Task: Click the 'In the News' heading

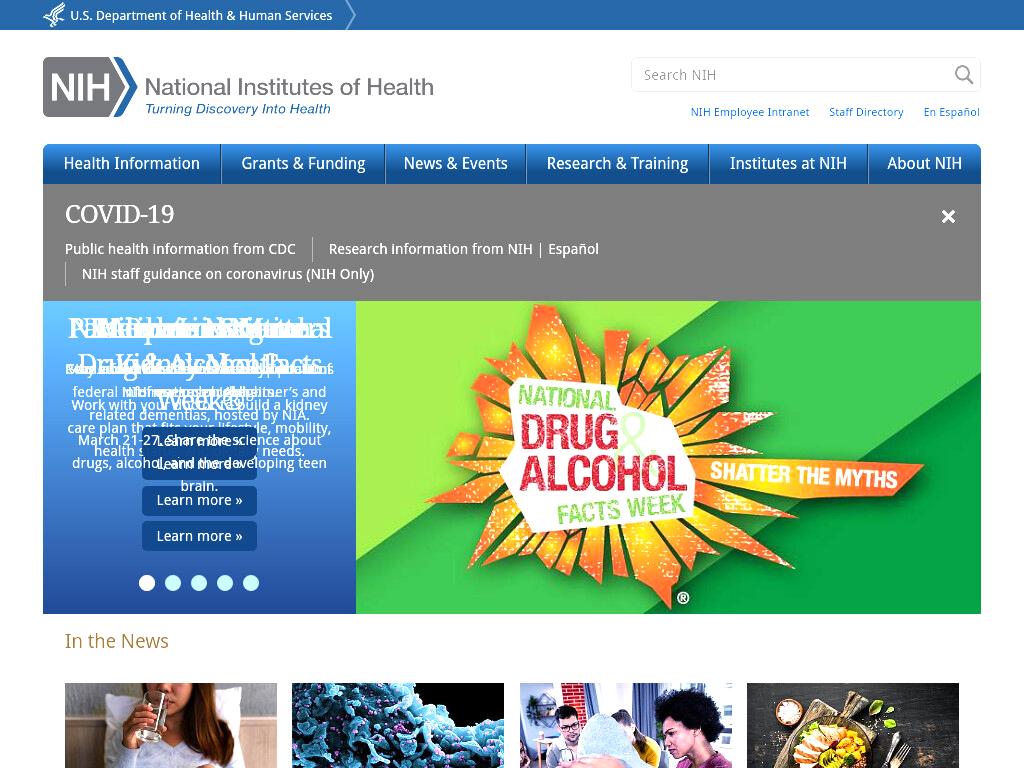Action: pyautogui.click(x=117, y=641)
